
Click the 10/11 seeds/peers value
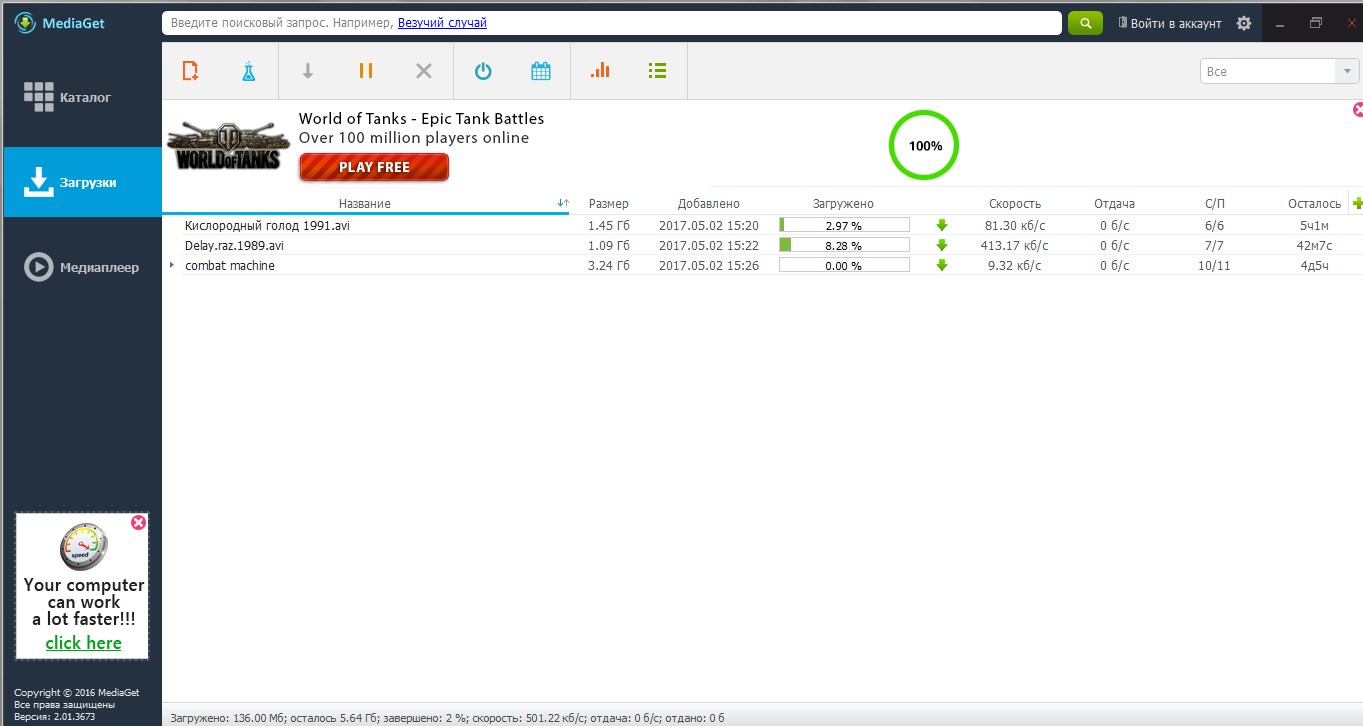click(x=1214, y=265)
